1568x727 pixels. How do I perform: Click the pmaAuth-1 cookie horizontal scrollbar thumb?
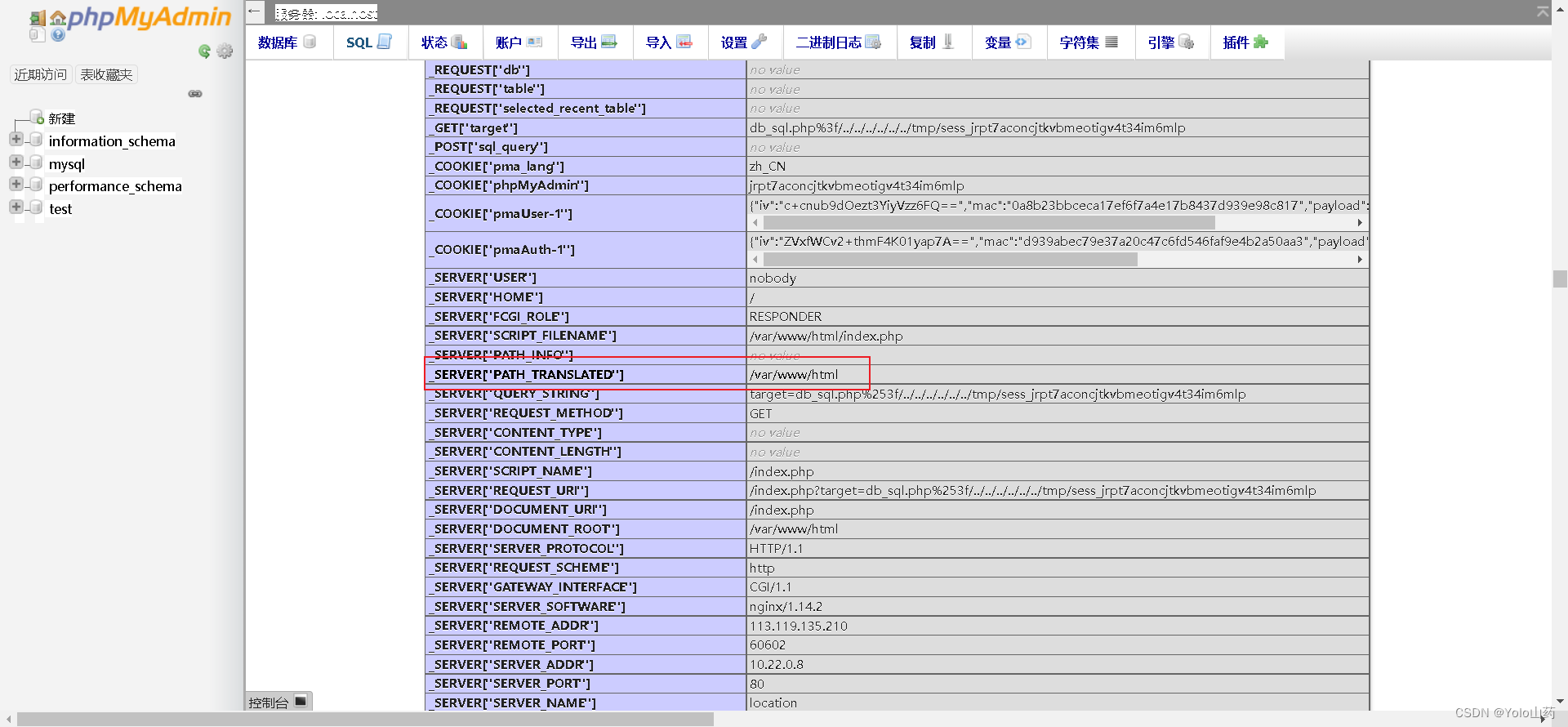[x=950, y=259]
